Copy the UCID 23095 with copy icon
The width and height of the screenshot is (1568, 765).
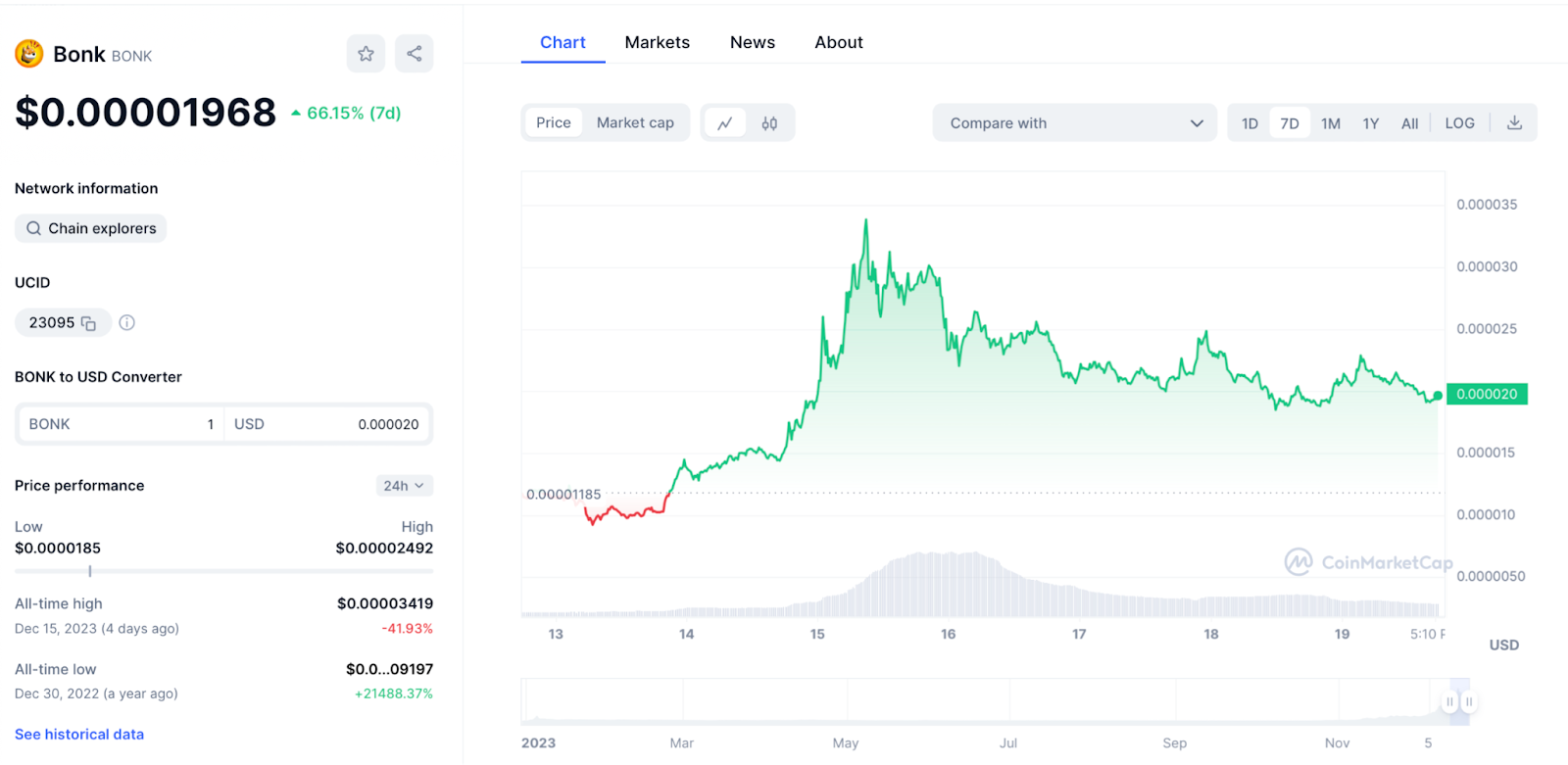coord(88,323)
